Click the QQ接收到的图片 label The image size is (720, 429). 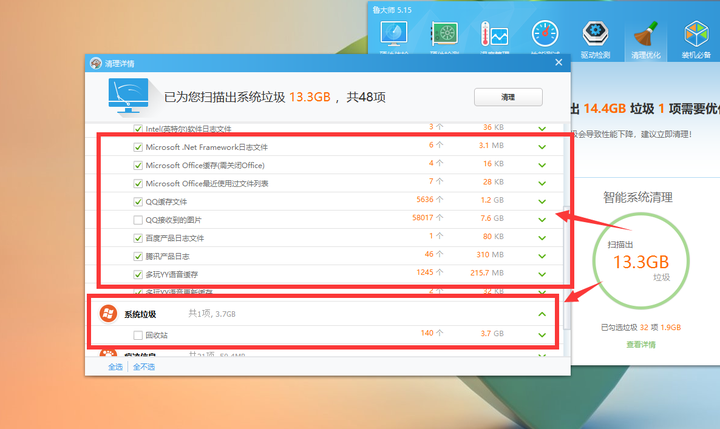coord(174,220)
